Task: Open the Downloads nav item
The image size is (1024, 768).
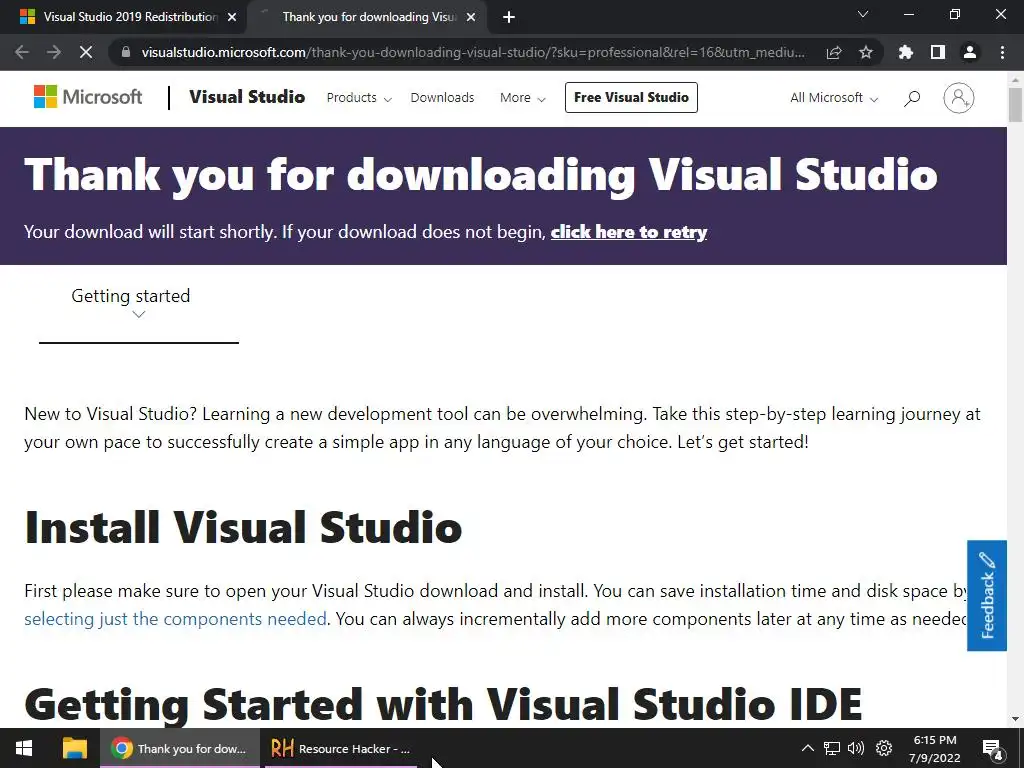Action: click(442, 98)
